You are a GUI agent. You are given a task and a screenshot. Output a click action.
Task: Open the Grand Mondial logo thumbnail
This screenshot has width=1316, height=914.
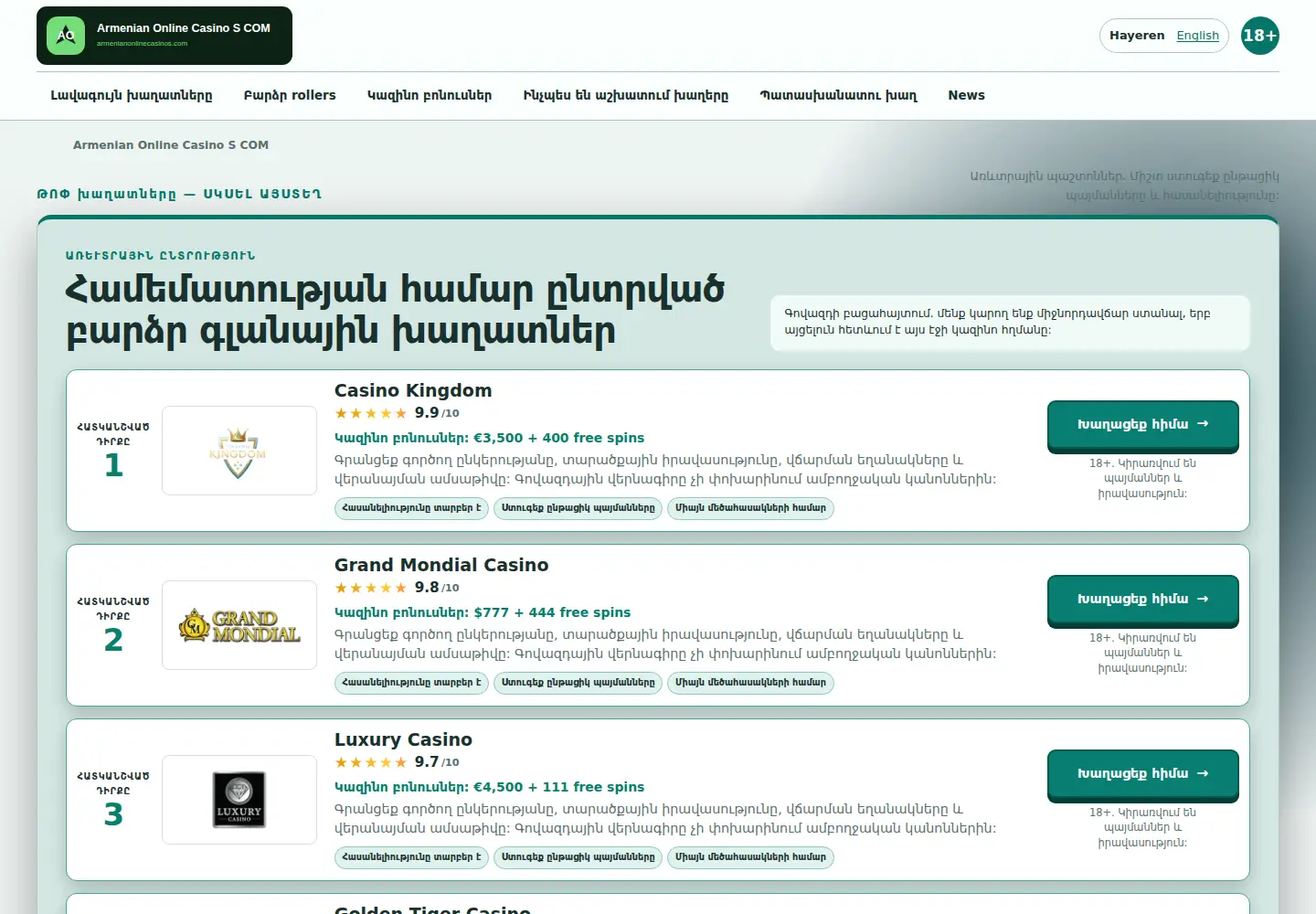(x=239, y=625)
